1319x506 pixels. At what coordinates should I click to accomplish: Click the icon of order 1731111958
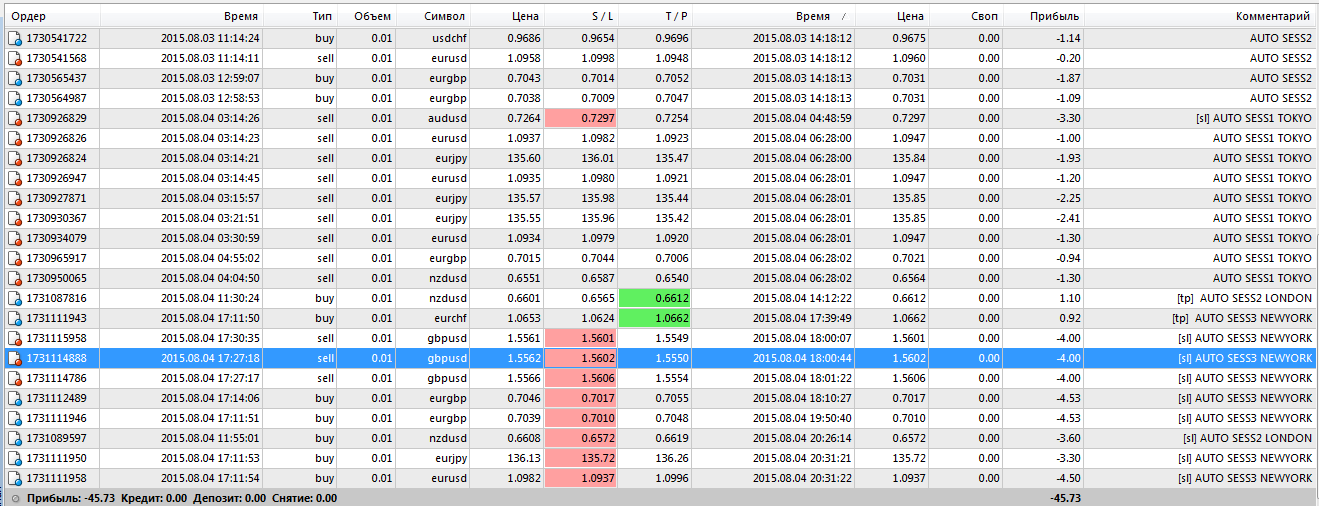(15, 478)
